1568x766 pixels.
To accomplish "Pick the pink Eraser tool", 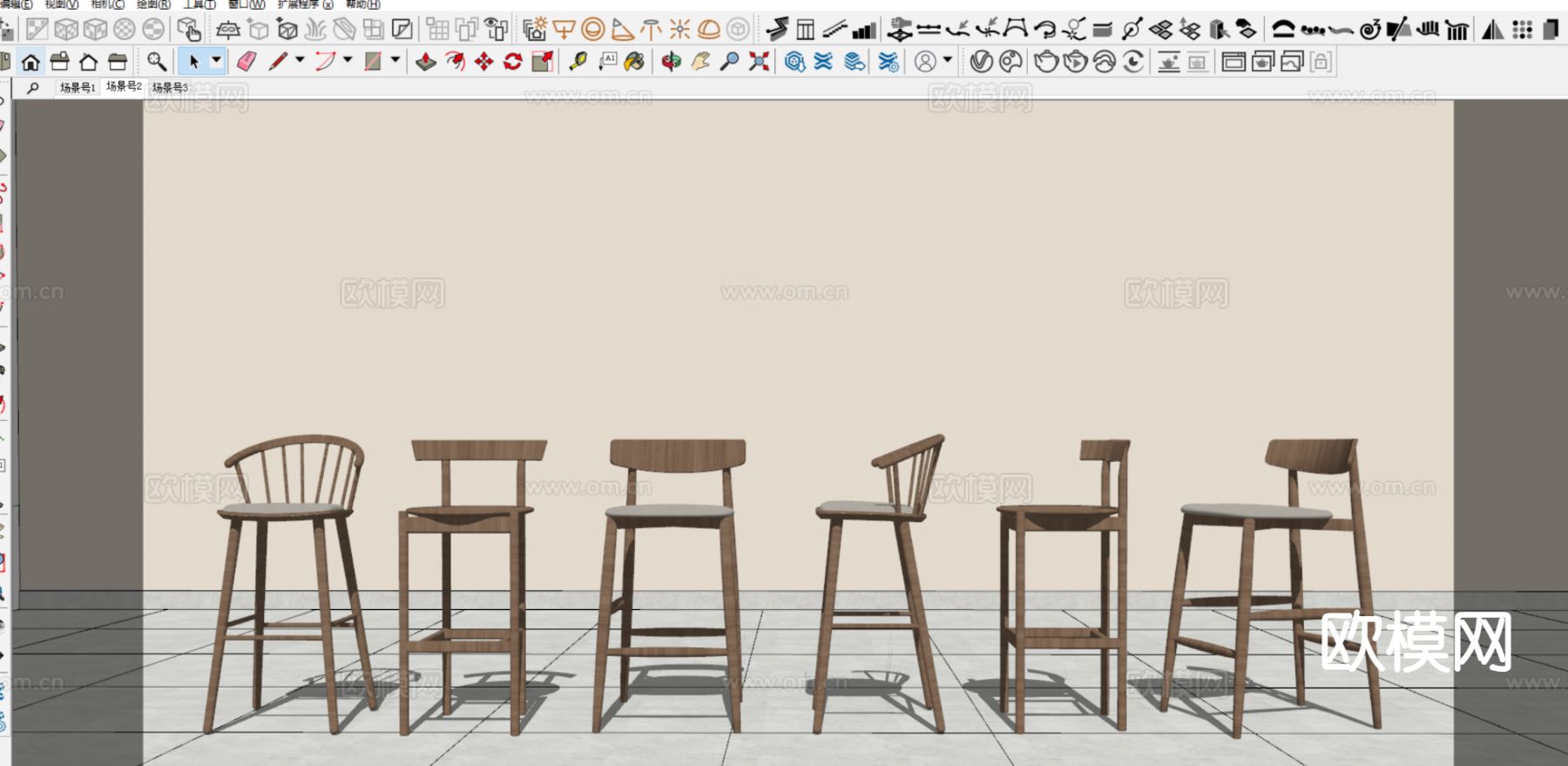I will coord(247,62).
